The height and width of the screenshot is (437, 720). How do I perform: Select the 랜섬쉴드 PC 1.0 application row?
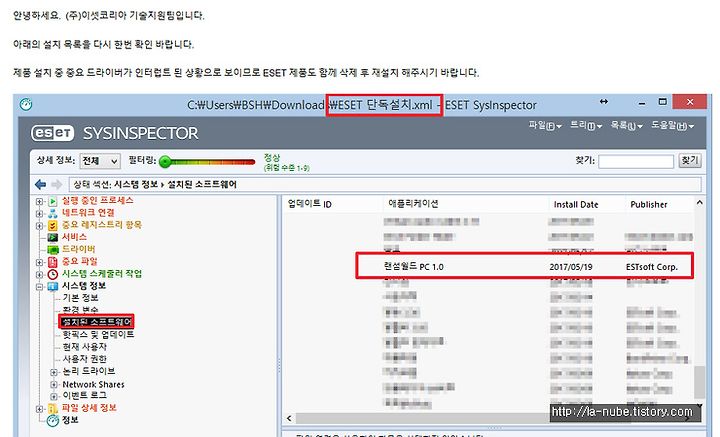(524, 266)
